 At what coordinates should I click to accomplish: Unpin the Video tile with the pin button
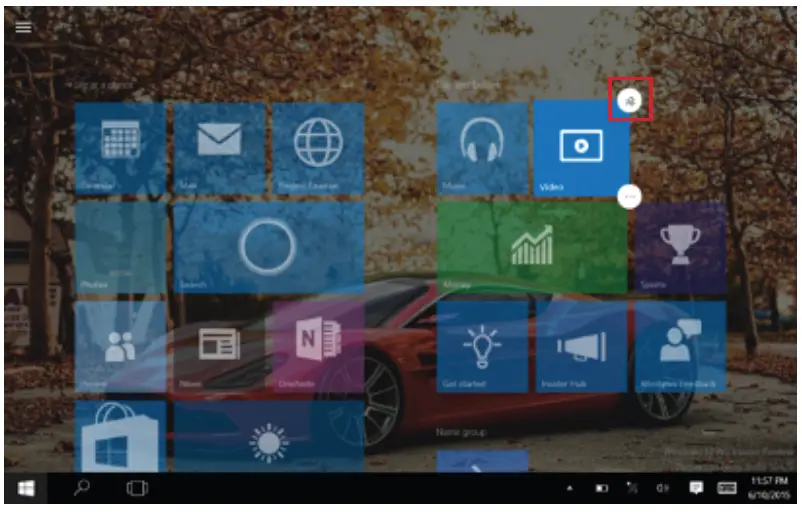click(x=630, y=101)
